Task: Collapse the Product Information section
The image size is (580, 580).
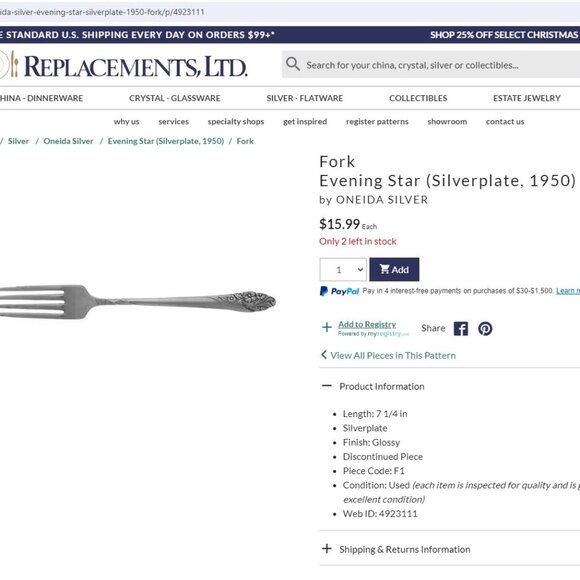Action: [381, 387]
